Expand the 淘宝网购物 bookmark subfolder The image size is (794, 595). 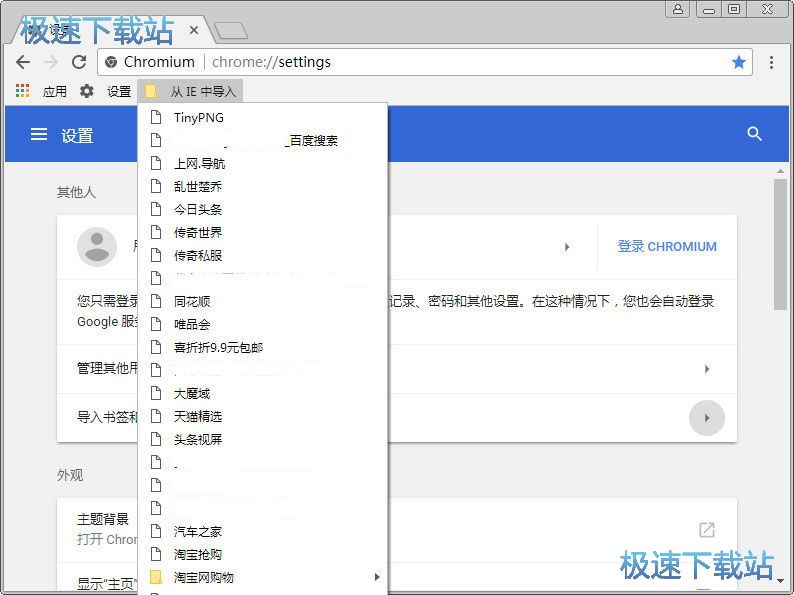pyautogui.click(x=262, y=577)
